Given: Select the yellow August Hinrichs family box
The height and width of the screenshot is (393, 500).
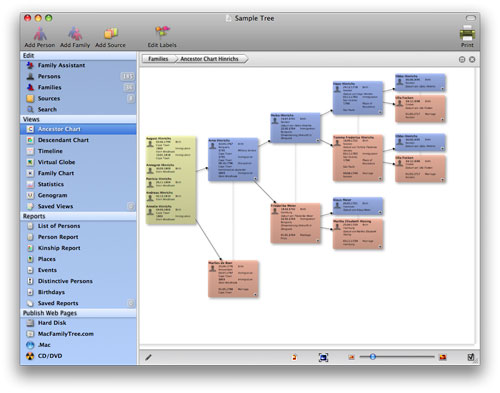Looking at the screenshot, I should [171, 180].
